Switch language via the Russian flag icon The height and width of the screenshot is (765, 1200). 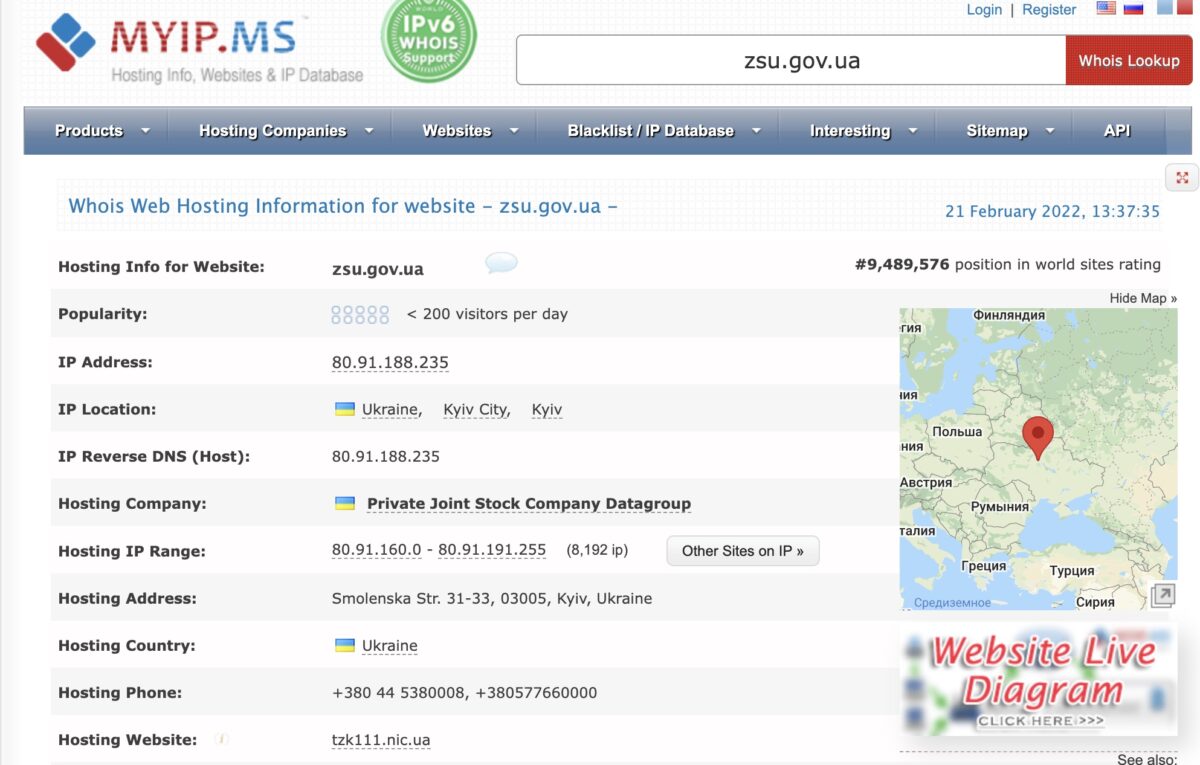(x=1133, y=8)
